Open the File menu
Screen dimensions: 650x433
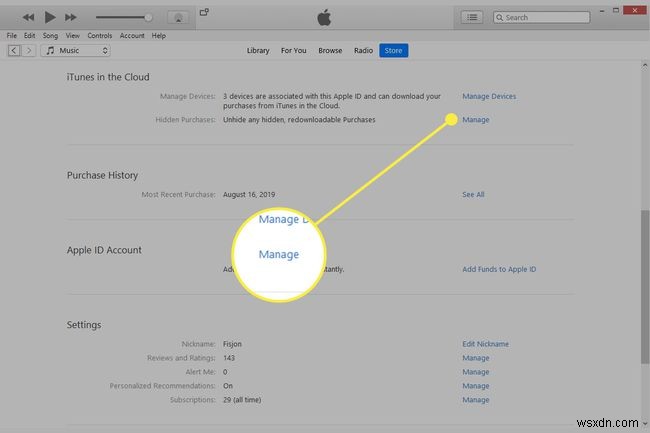12,36
